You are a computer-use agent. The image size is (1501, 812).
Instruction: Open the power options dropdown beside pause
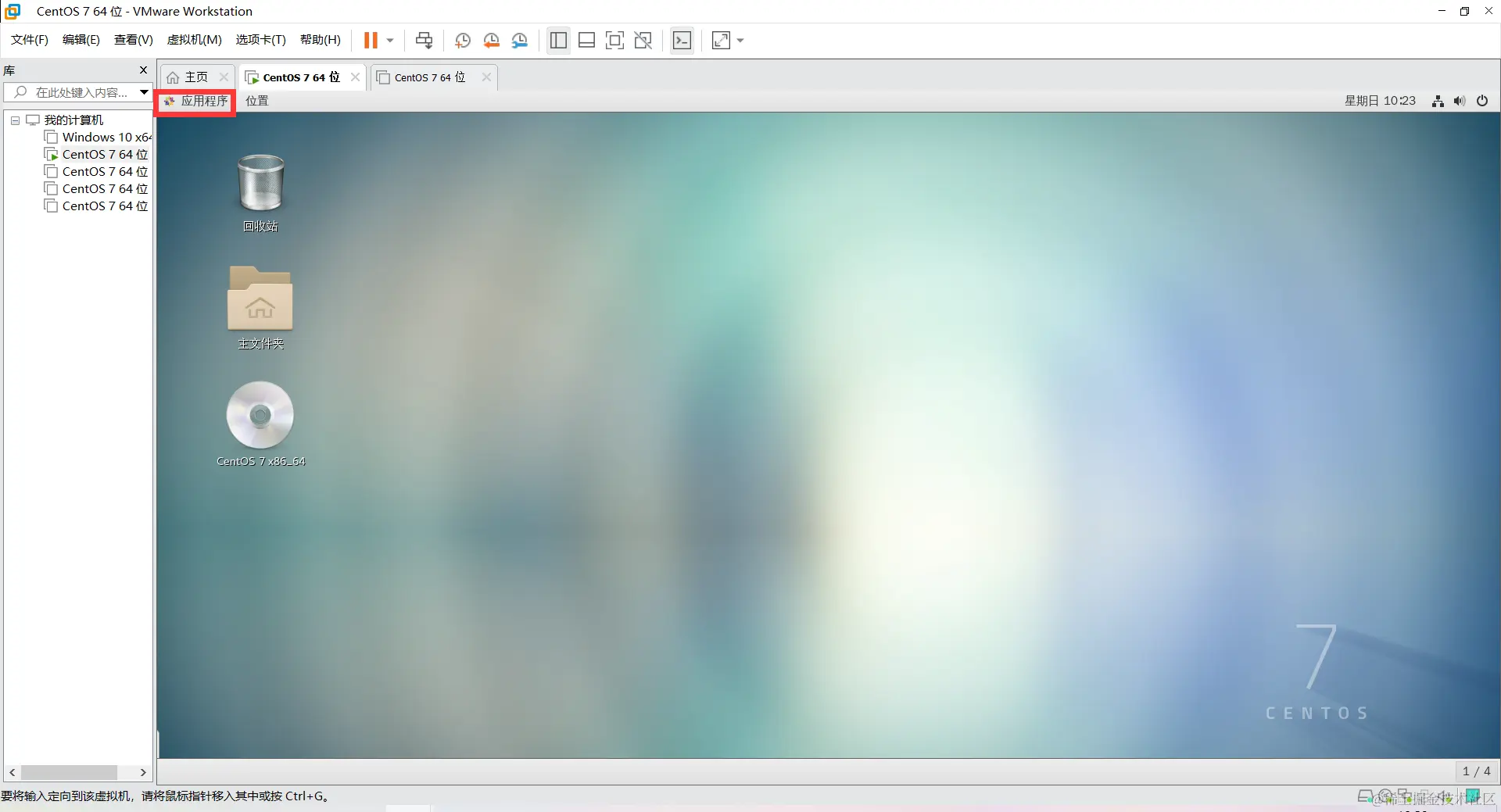click(x=390, y=41)
